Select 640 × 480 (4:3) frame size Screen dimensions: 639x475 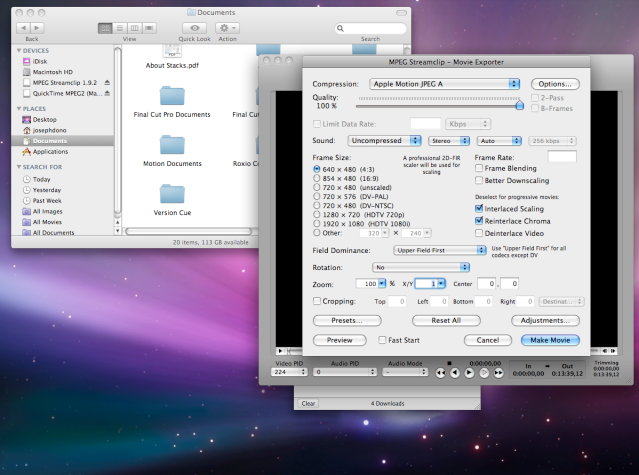pyautogui.click(x=317, y=169)
